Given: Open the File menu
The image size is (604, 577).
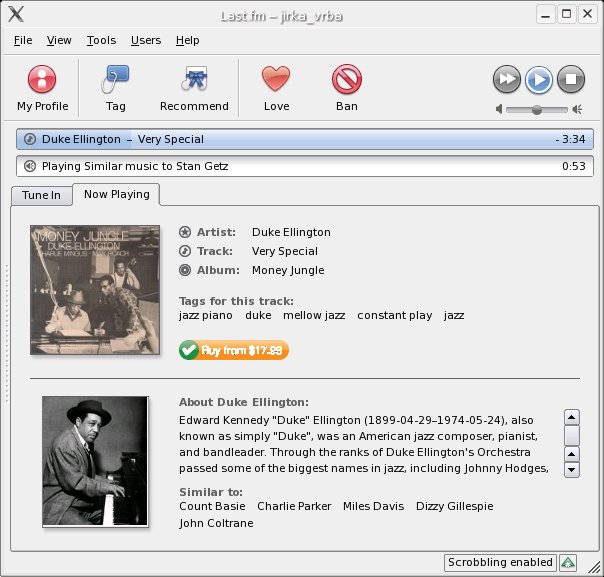Looking at the screenshot, I should pos(23,40).
